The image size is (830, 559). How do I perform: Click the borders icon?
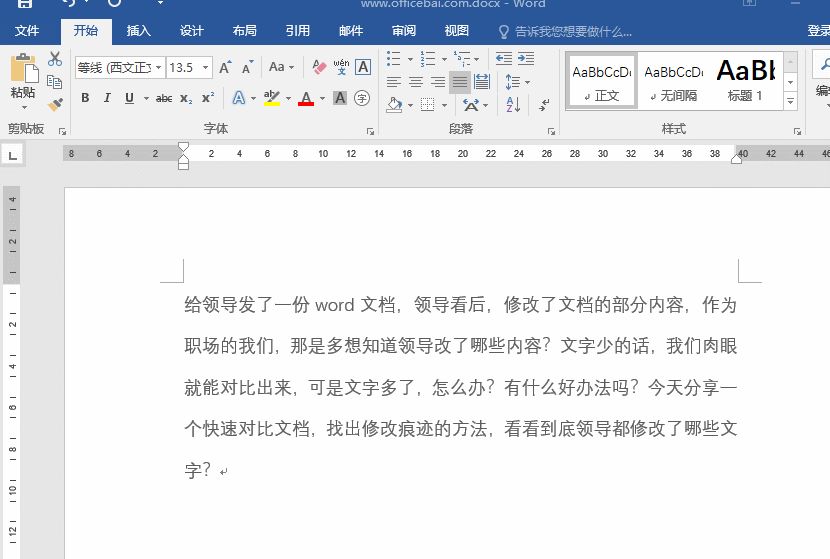427,104
